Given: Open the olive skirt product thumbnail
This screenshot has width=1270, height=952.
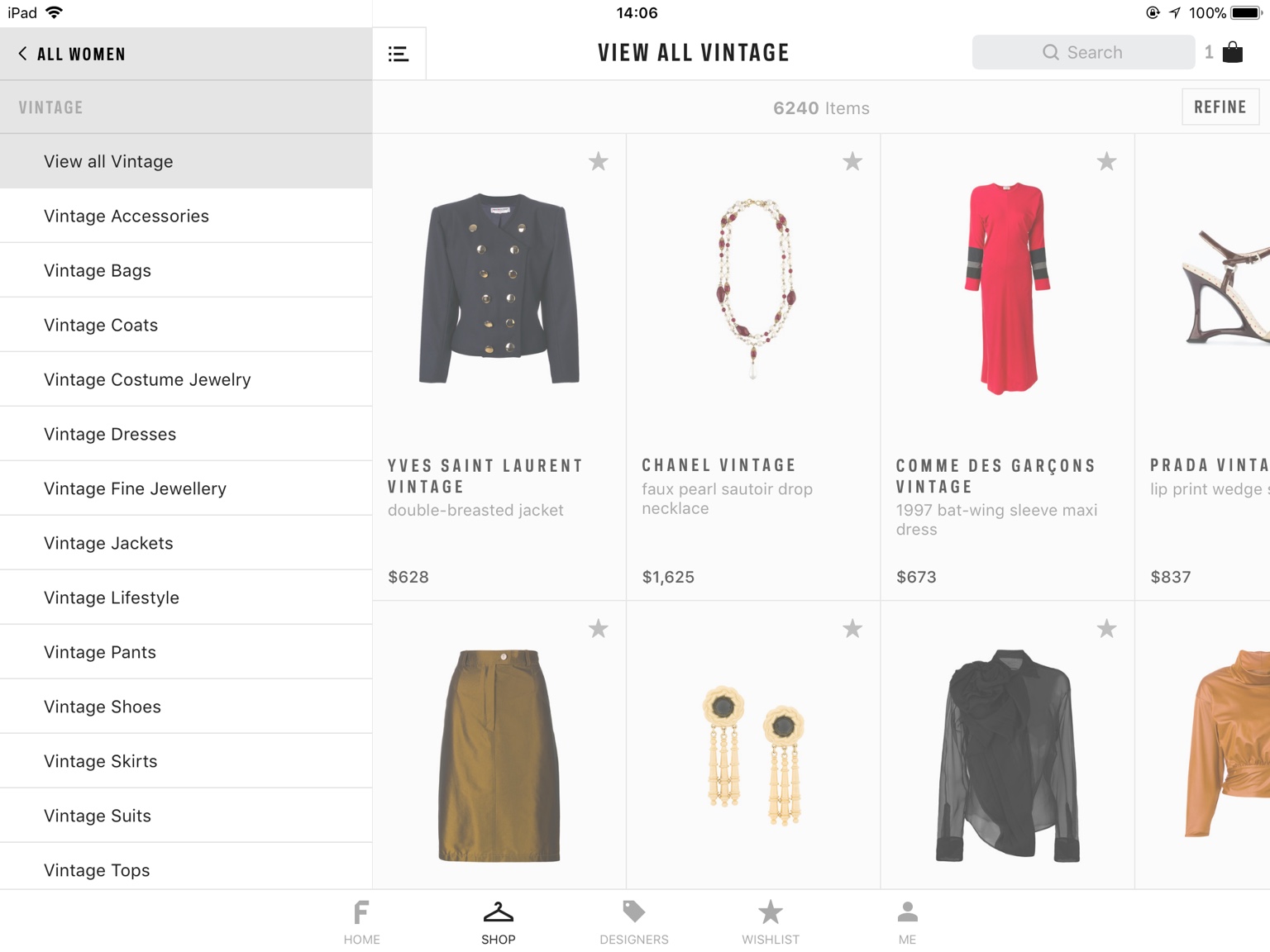Looking at the screenshot, I should [x=499, y=755].
